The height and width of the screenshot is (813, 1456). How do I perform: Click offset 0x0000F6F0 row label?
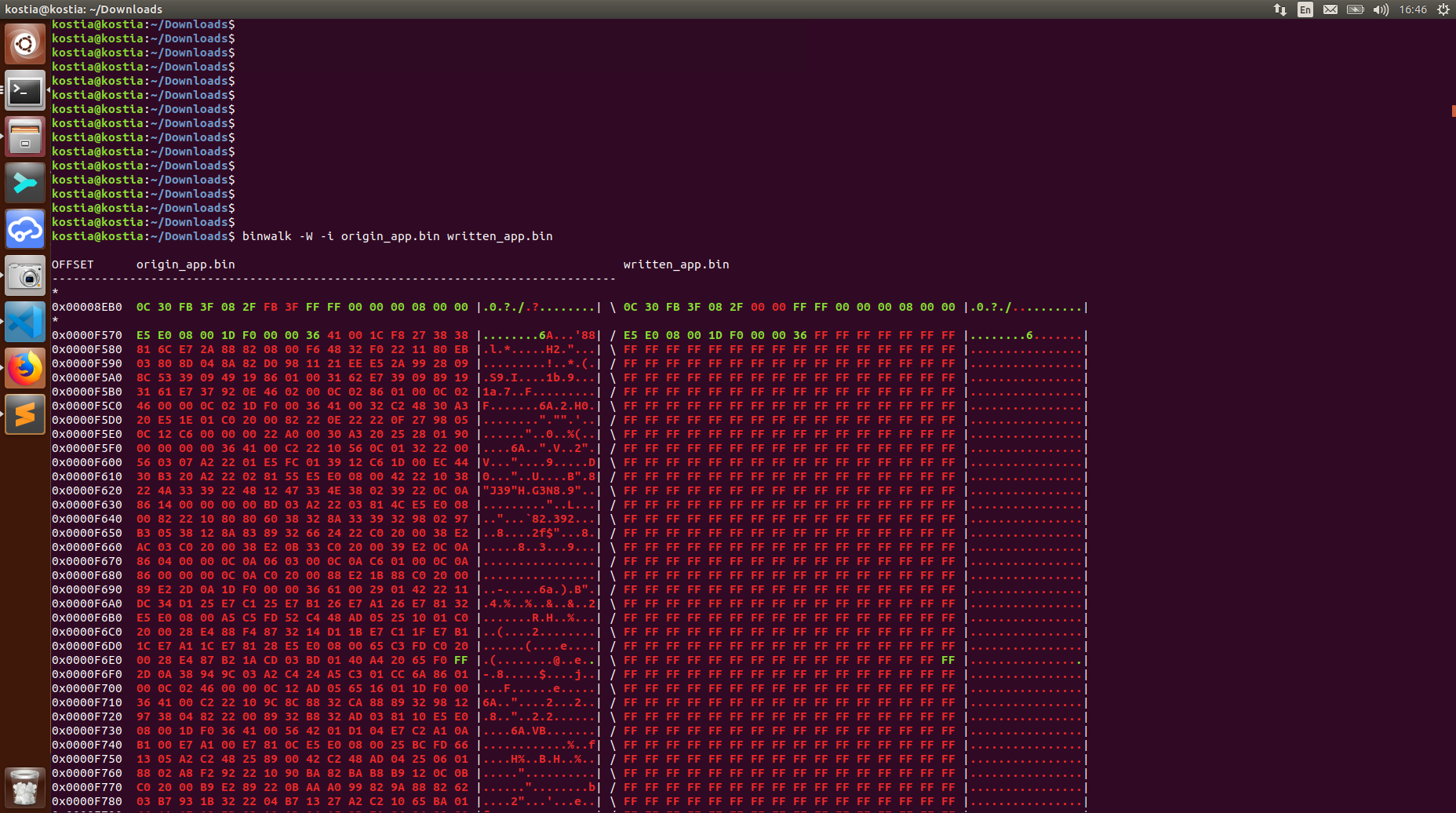coord(87,674)
